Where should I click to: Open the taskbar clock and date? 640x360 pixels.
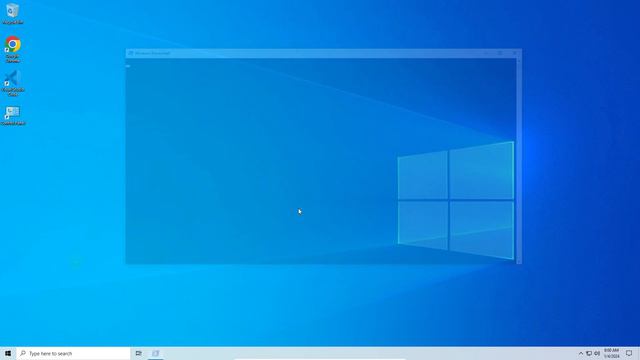(611, 353)
